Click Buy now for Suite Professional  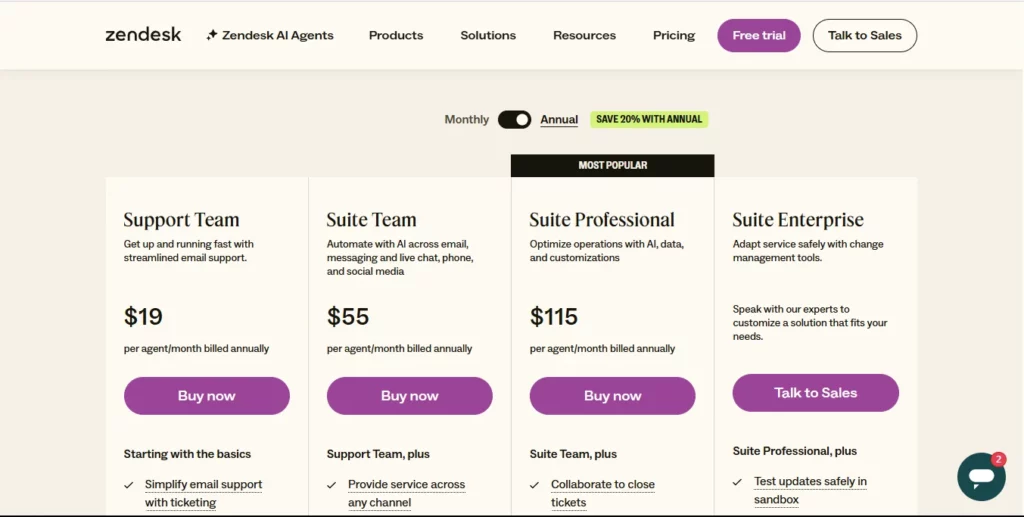point(612,396)
